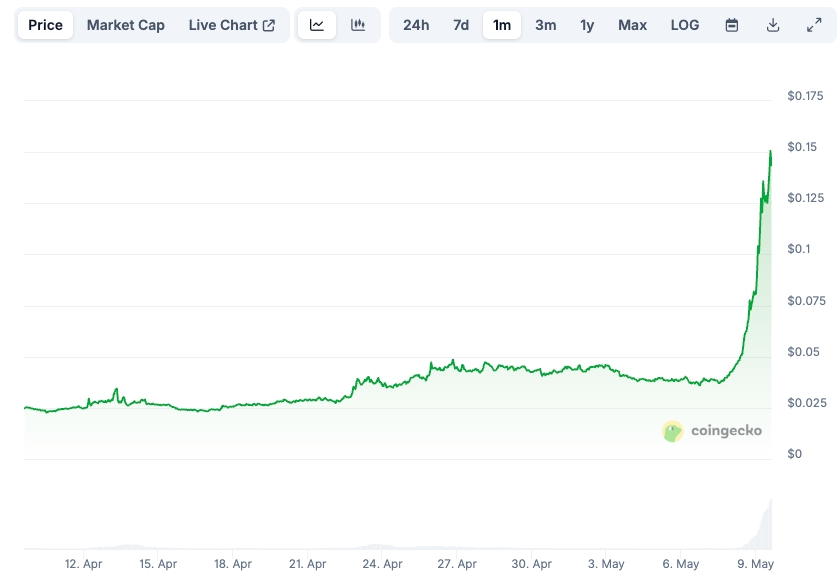Switch to the Market Cap tab
This screenshot has width=840, height=578.
tap(125, 25)
